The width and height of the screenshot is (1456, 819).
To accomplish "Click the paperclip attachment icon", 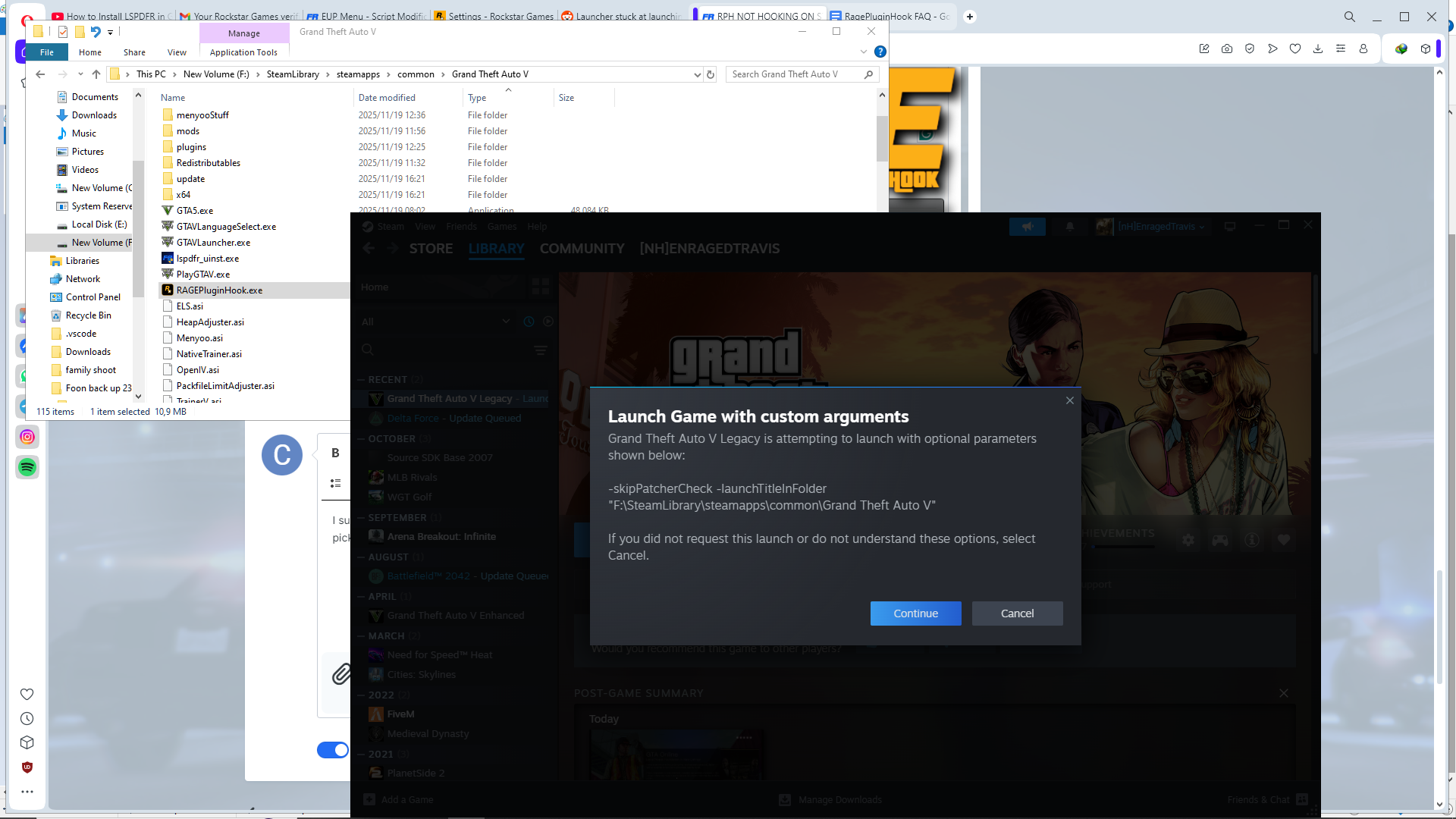I will pyautogui.click(x=340, y=673).
